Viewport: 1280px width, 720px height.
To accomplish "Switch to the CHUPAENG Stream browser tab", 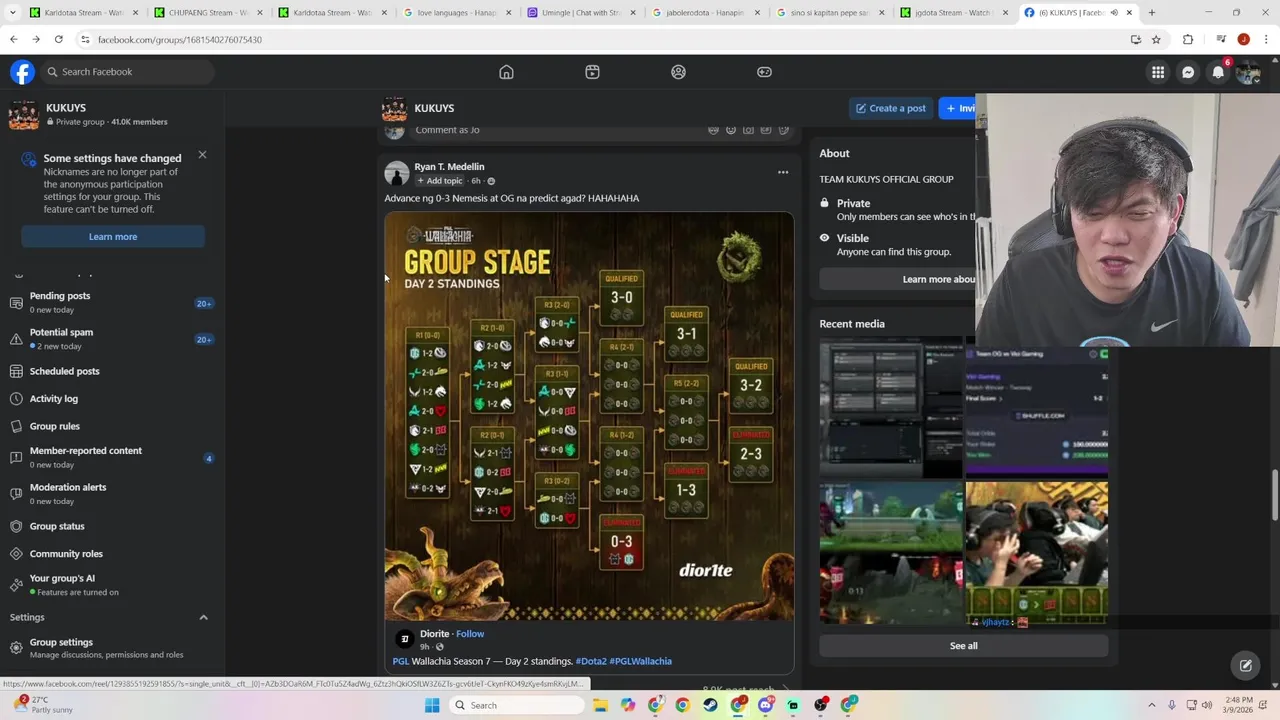I will (208, 13).
